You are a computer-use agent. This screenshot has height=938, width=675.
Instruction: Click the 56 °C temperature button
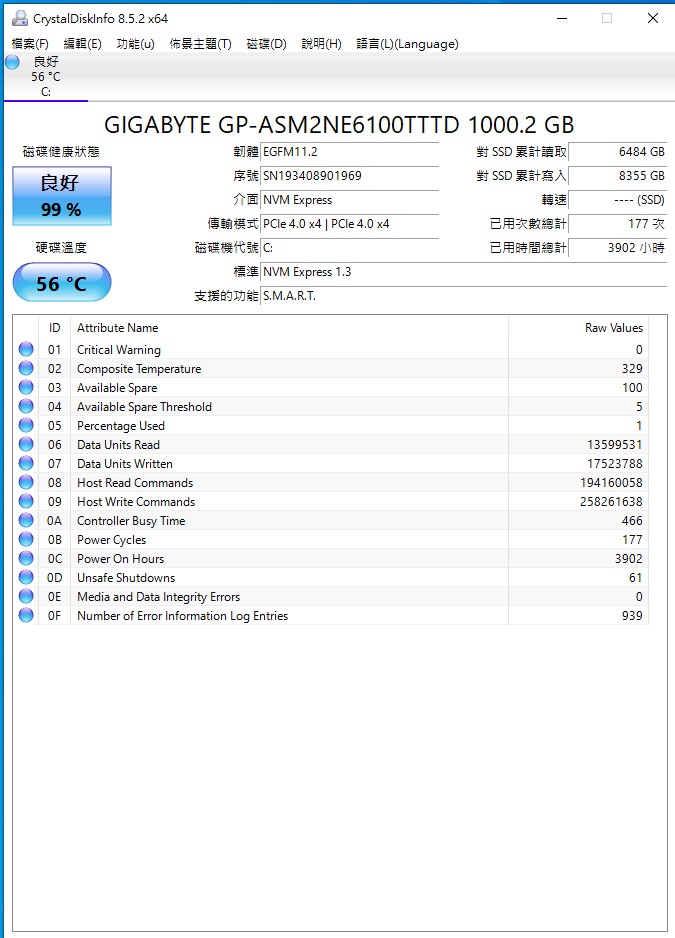[62, 282]
